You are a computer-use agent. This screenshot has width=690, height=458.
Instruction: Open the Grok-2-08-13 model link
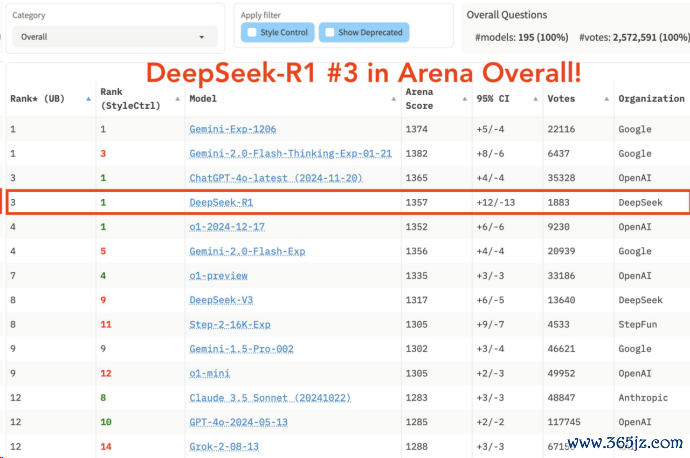coord(224,447)
